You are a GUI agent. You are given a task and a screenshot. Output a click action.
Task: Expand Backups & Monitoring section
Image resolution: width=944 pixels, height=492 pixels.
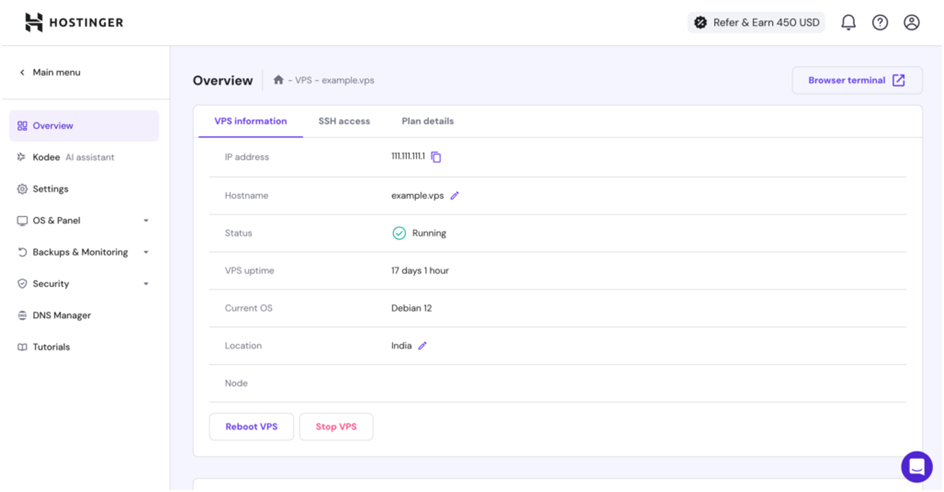[x=84, y=252]
